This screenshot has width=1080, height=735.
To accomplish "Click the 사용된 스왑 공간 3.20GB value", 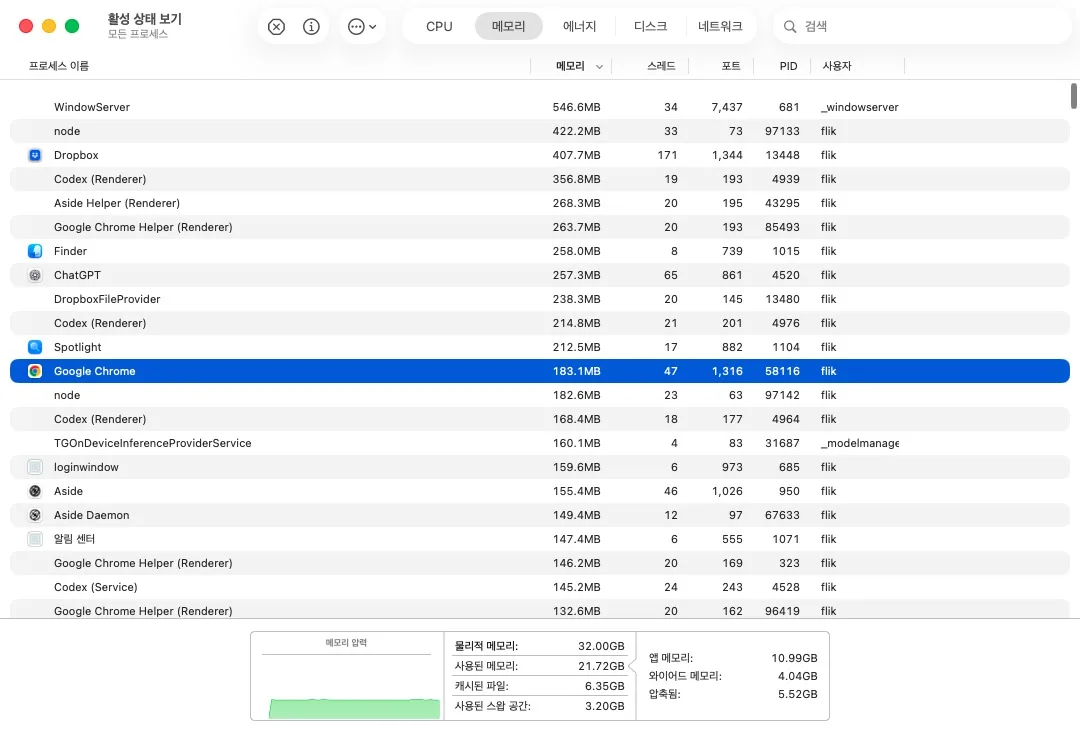I will 605,706.
